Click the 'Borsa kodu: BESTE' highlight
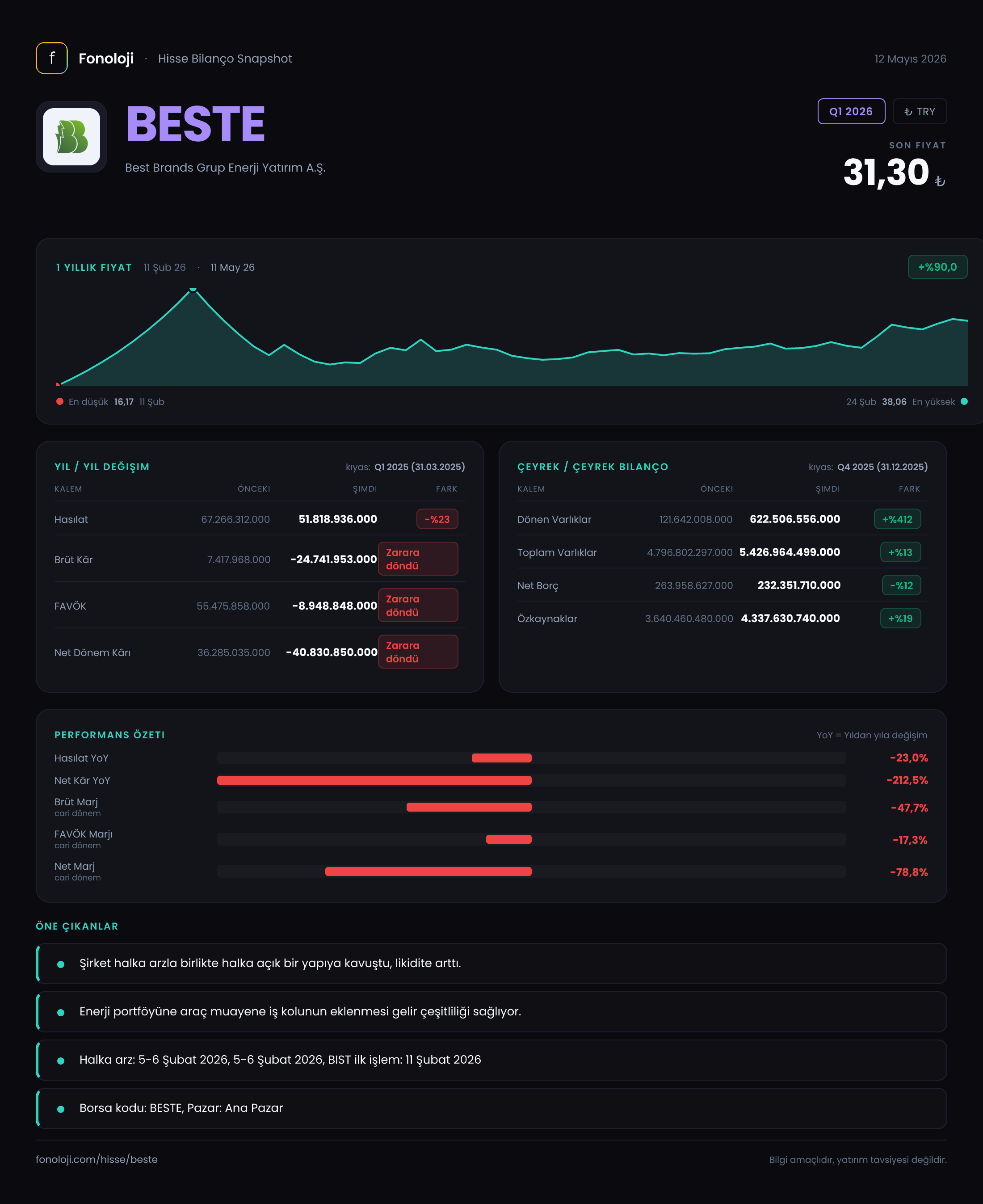 [x=491, y=1108]
